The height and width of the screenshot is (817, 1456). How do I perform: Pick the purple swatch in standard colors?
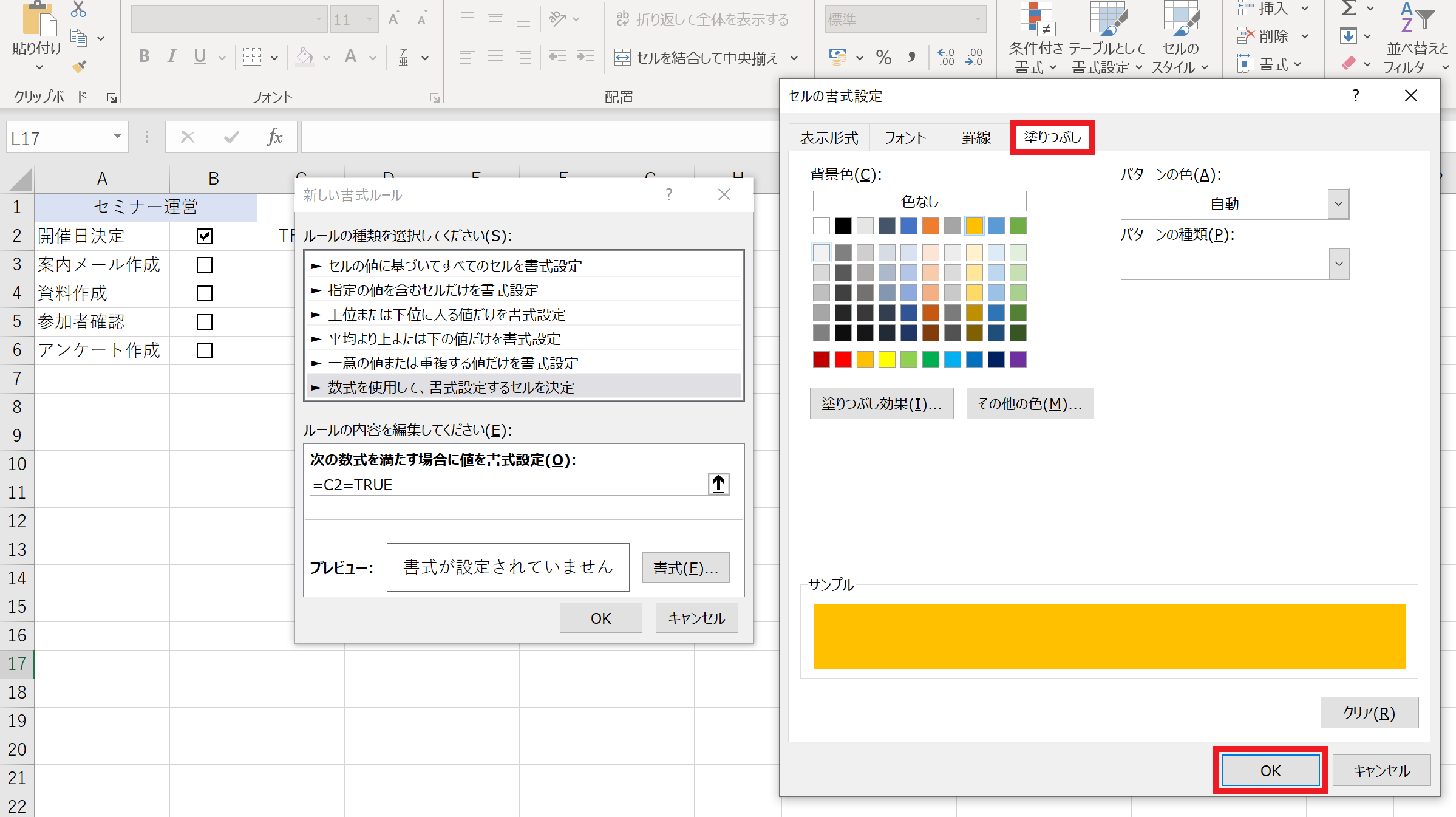pos(1018,360)
